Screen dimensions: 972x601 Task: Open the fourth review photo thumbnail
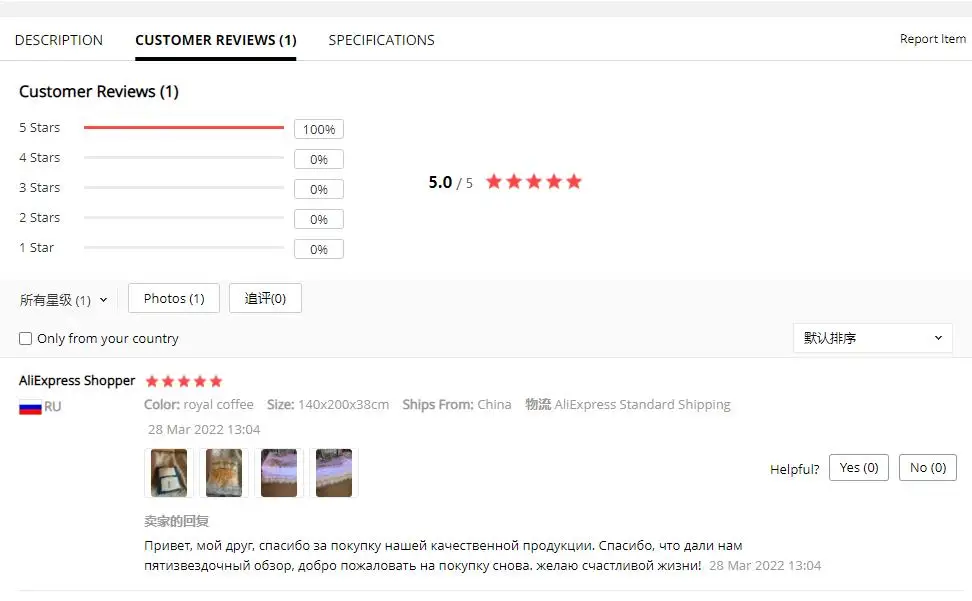click(334, 473)
